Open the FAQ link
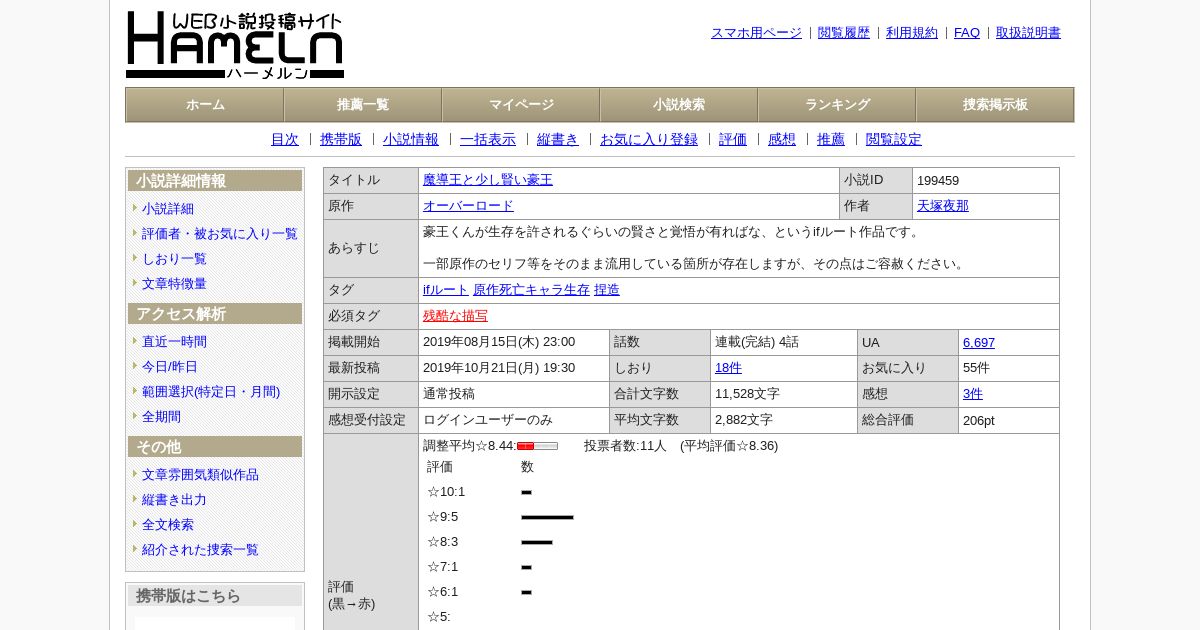Viewport: 1200px width, 630px height. pyautogui.click(x=967, y=33)
